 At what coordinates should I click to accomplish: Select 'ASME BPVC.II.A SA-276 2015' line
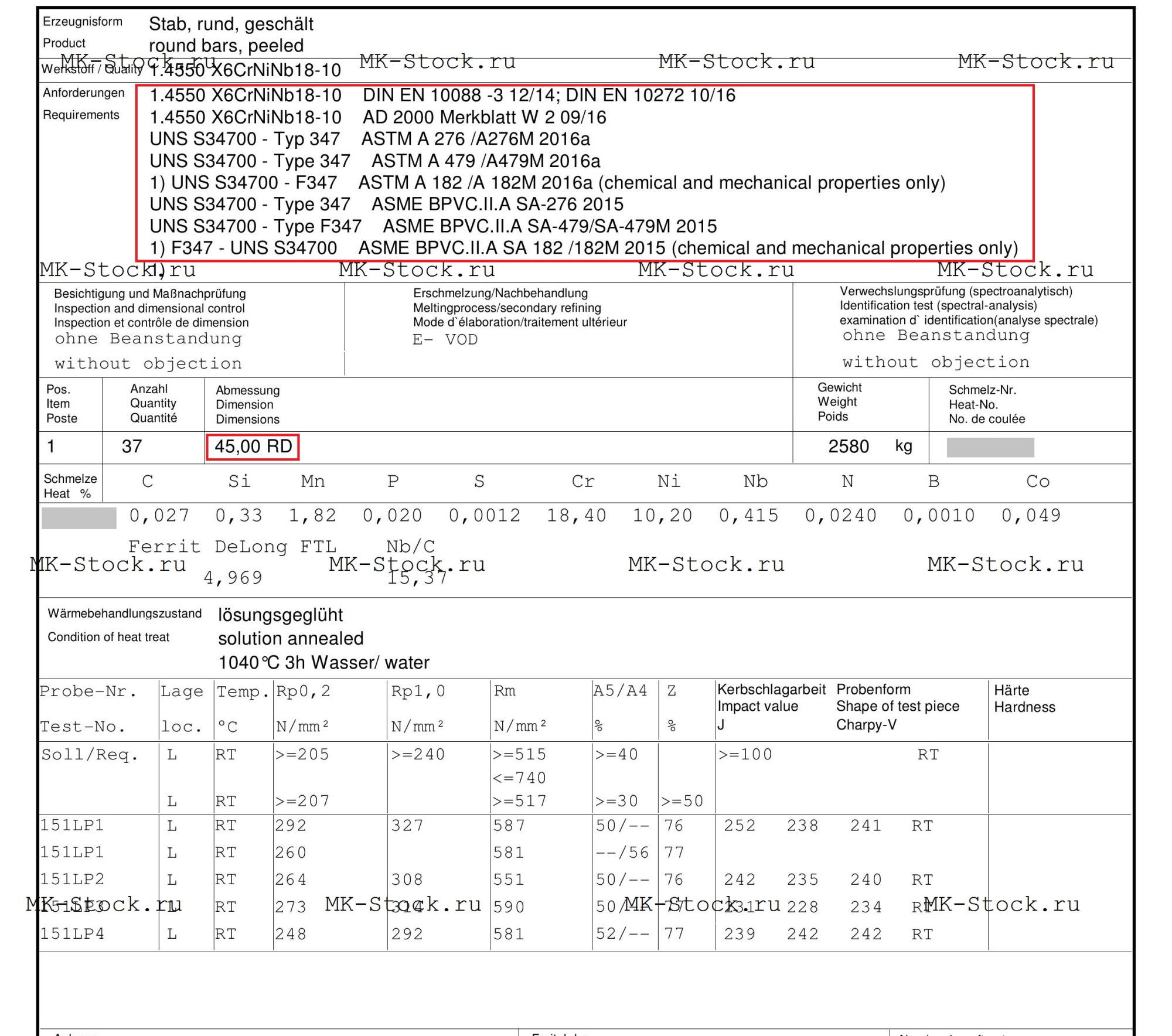click(x=498, y=204)
